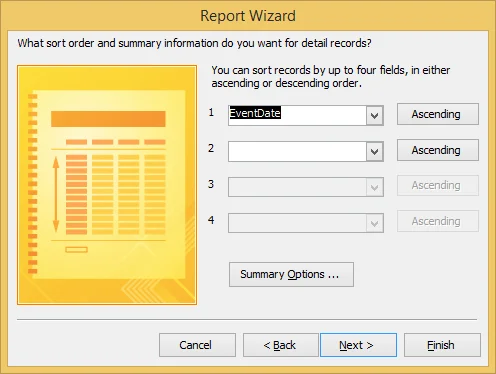
Task: Toggle Ascending button for sort field 1
Action: point(438,114)
